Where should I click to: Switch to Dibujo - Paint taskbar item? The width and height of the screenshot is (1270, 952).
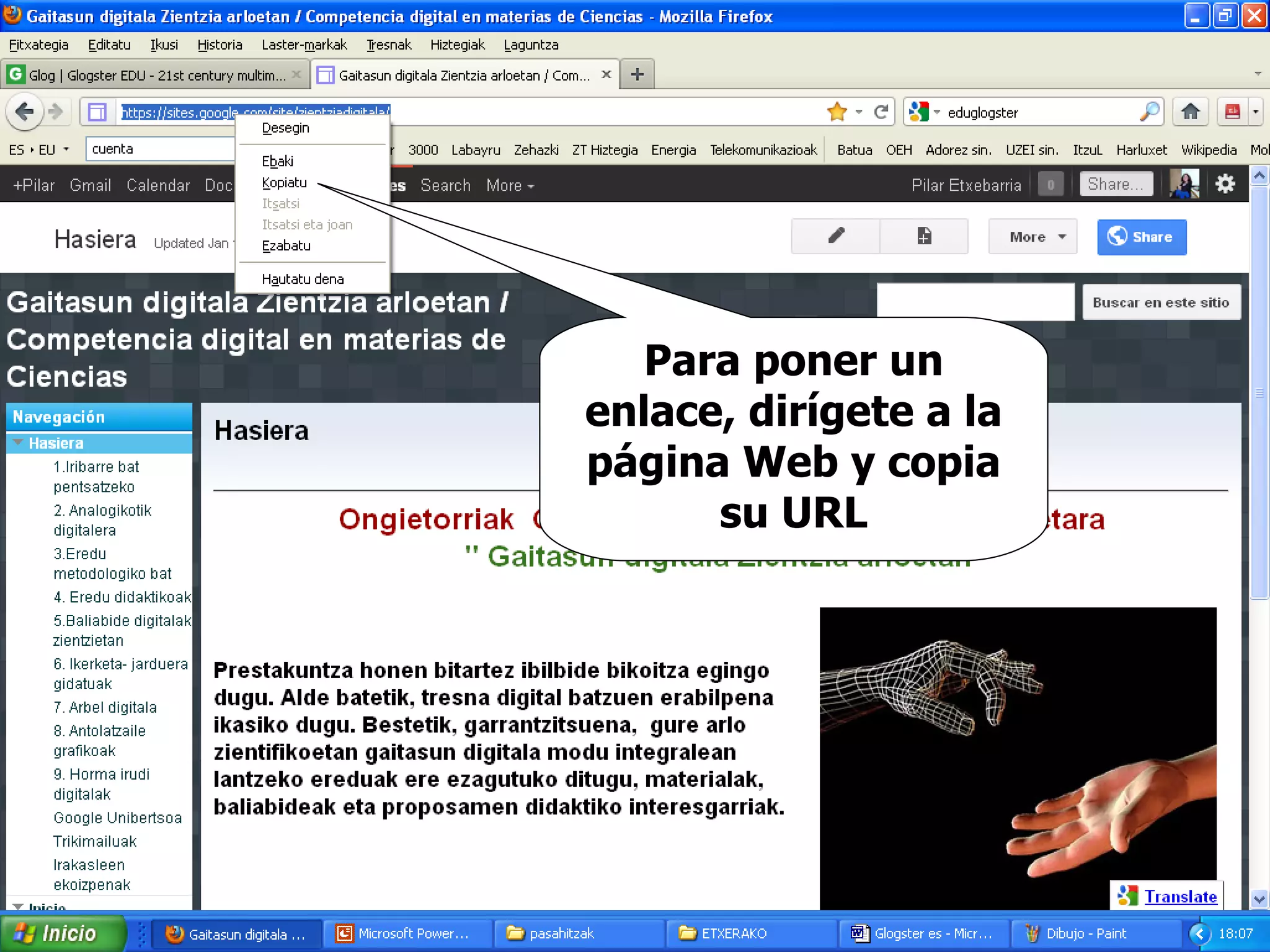click(1096, 933)
